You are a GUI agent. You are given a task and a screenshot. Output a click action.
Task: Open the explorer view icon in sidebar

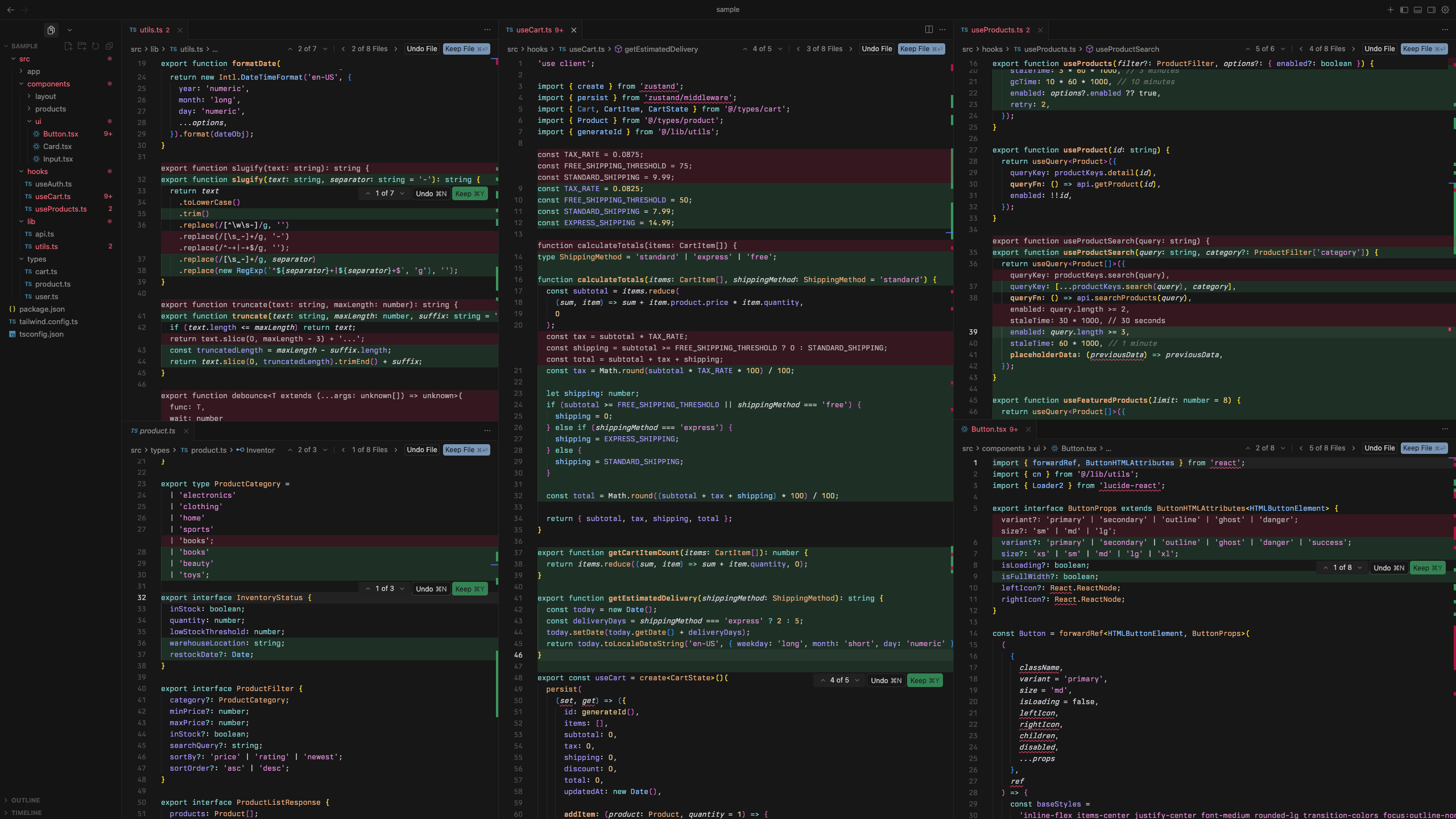(51, 30)
